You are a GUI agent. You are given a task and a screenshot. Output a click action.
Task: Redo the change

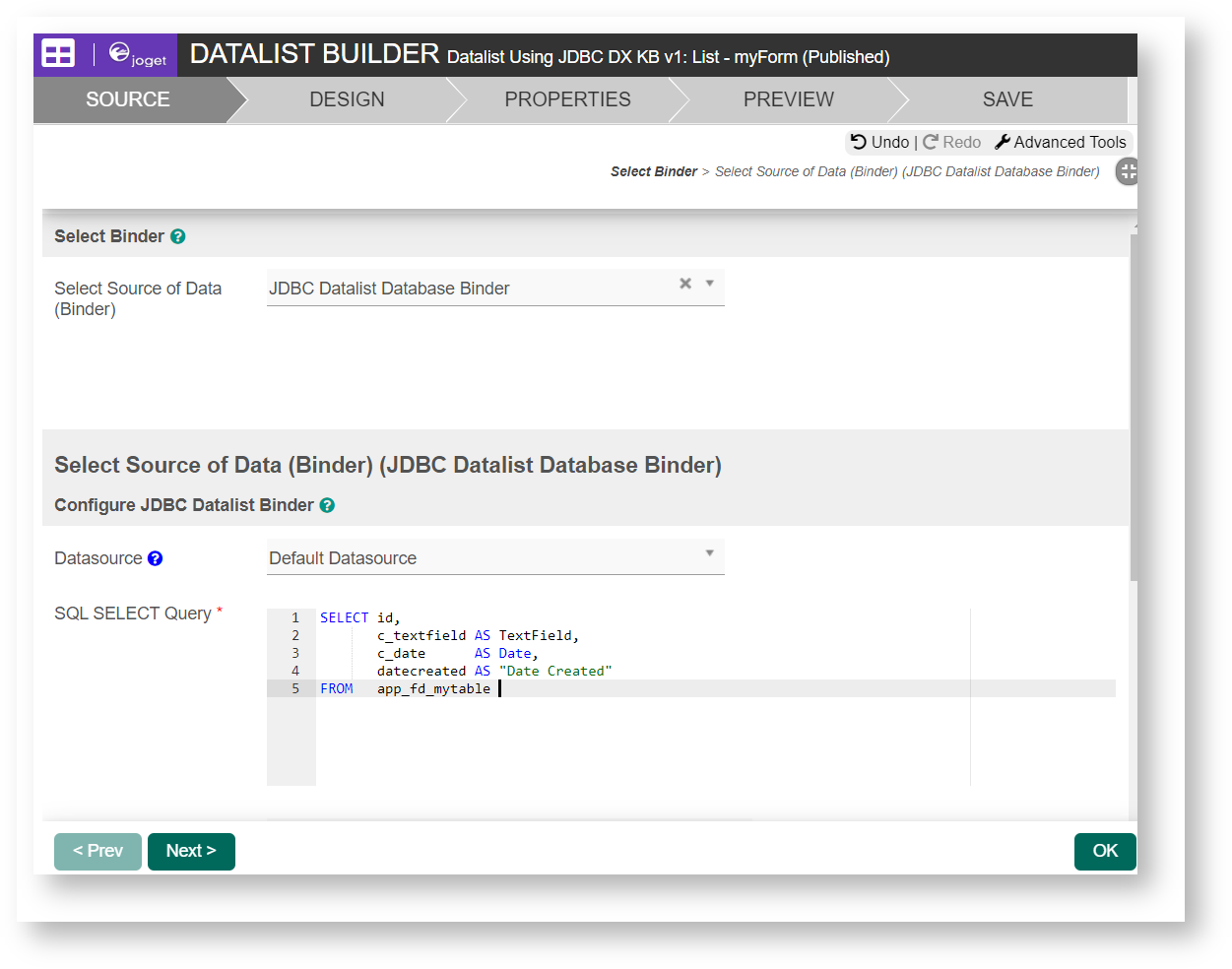pyautogui.click(x=952, y=142)
